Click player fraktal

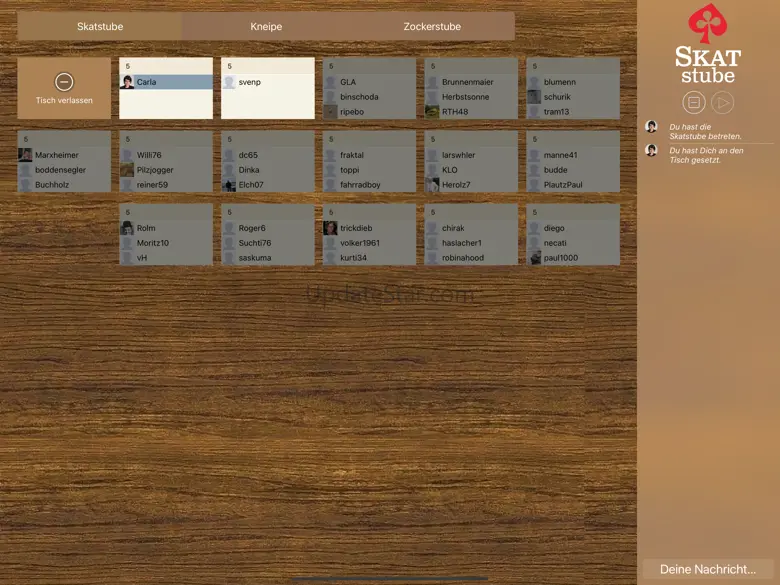[x=370, y=155]
